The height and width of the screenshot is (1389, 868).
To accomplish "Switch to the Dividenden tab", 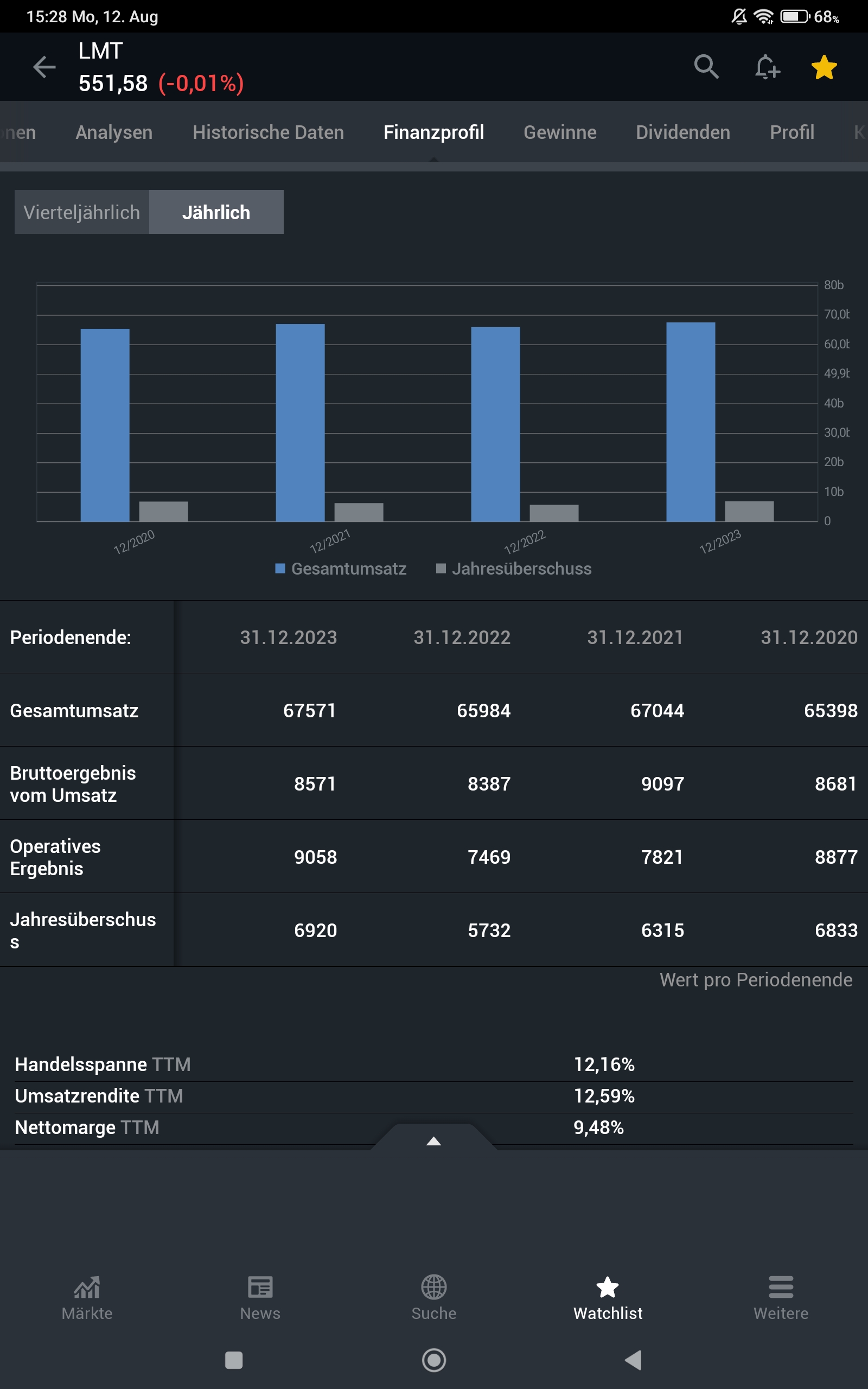I will click(x=682, y=132).
